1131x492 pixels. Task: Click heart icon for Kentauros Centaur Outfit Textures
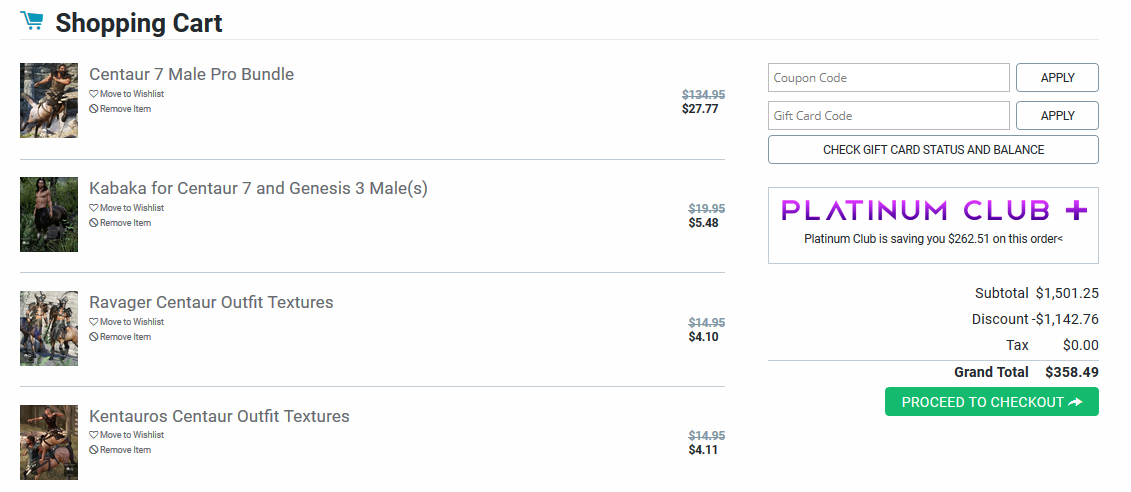(x=94, y=435)
